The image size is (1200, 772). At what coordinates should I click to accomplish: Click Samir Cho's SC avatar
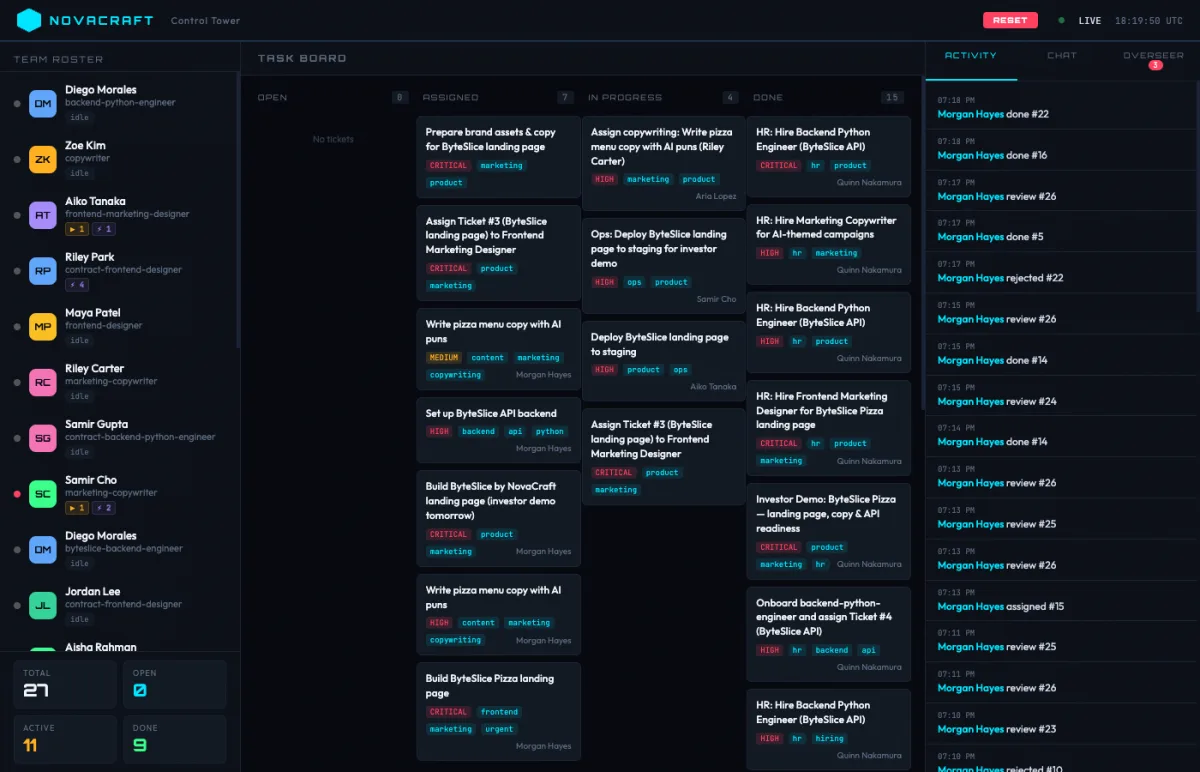[43, 494]
